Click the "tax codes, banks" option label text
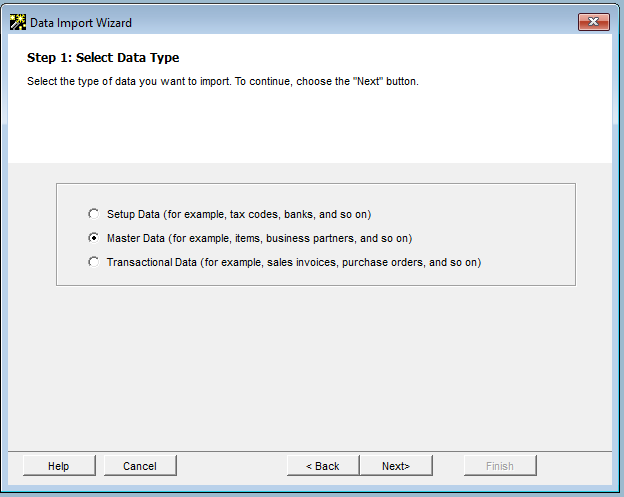This screenshot has width=624, height=497. [x=239, y=214]
